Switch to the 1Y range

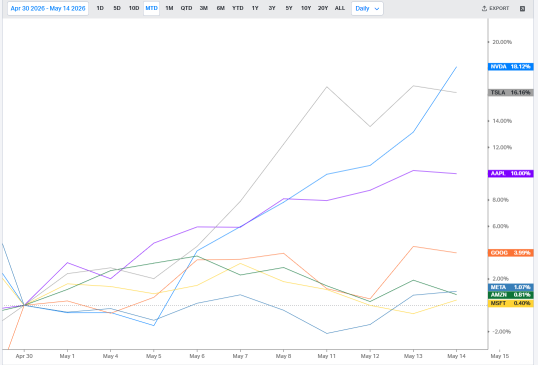click(x=255, y=8)
